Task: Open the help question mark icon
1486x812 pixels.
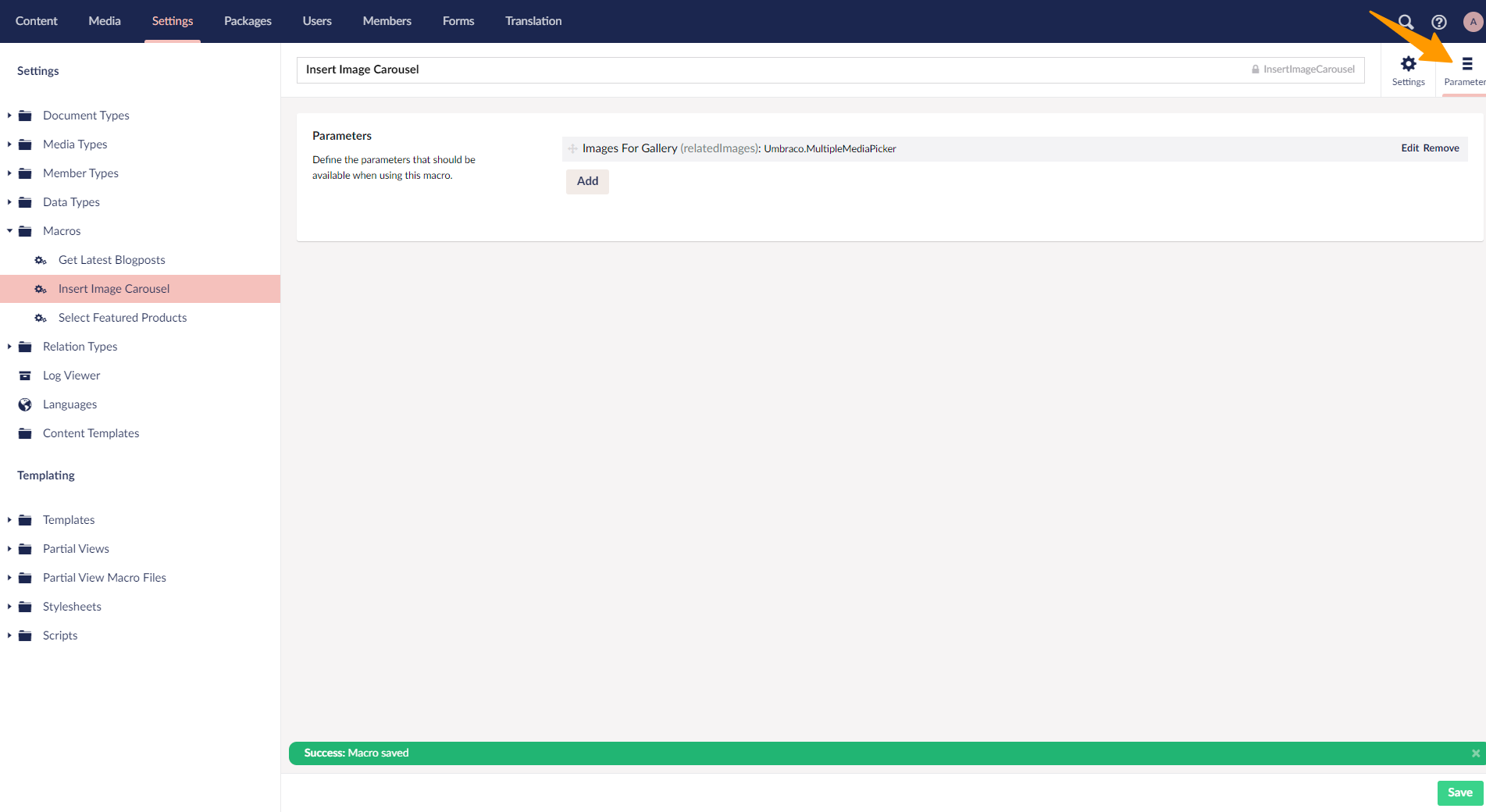Action: pyautogui.click(x=1438, y=22)
